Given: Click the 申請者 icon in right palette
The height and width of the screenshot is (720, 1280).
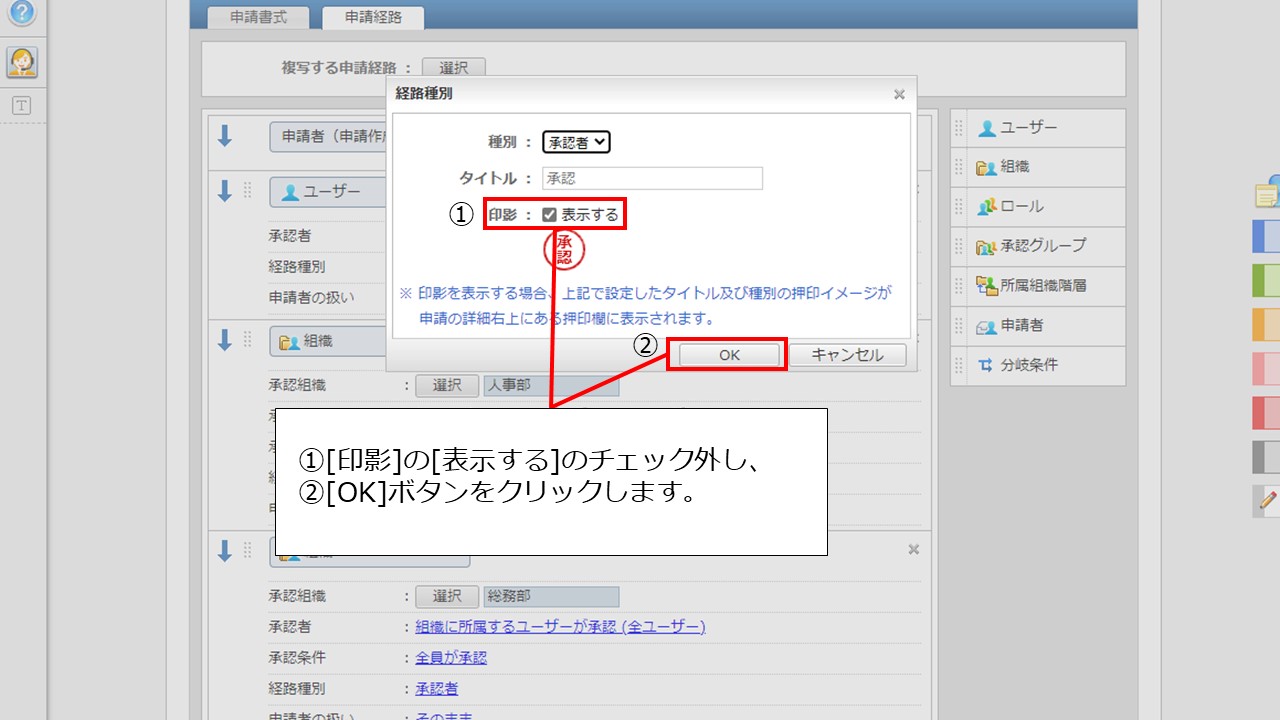Looking at the screenshot, I should pyautogui.click(x=987, y=326).
